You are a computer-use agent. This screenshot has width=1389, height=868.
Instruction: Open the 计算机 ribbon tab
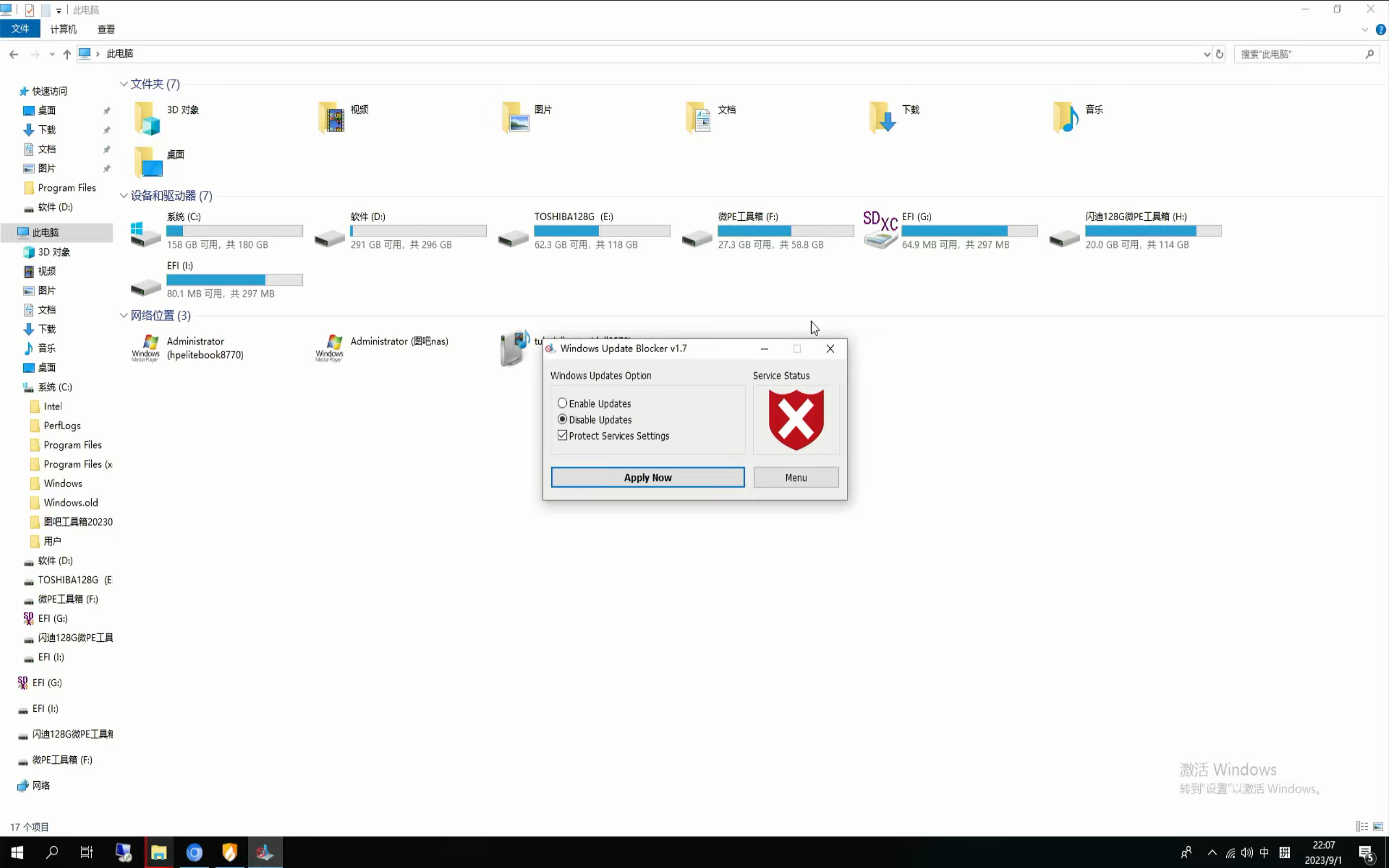pyautogui.click(x=63, y=29)
